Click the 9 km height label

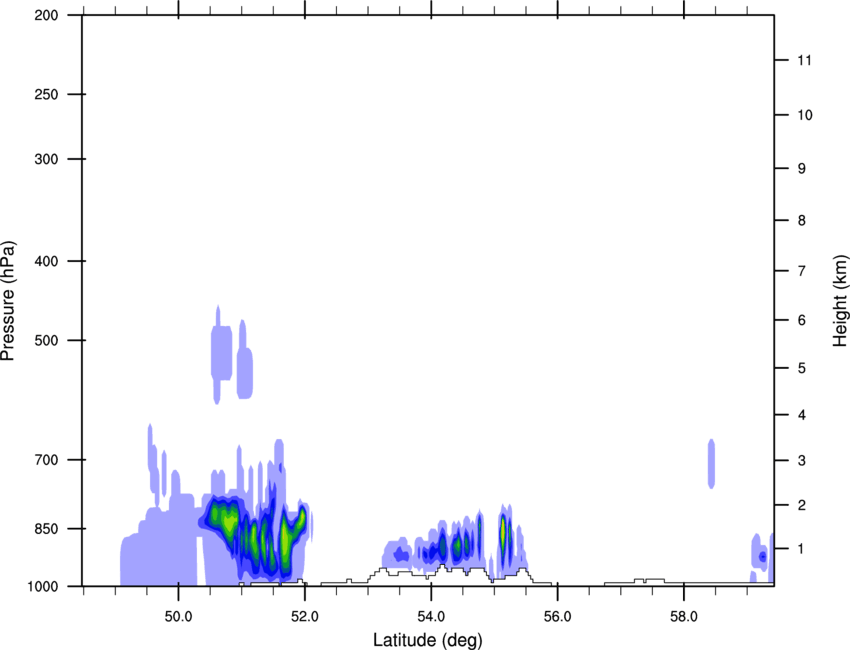(802, 169)
